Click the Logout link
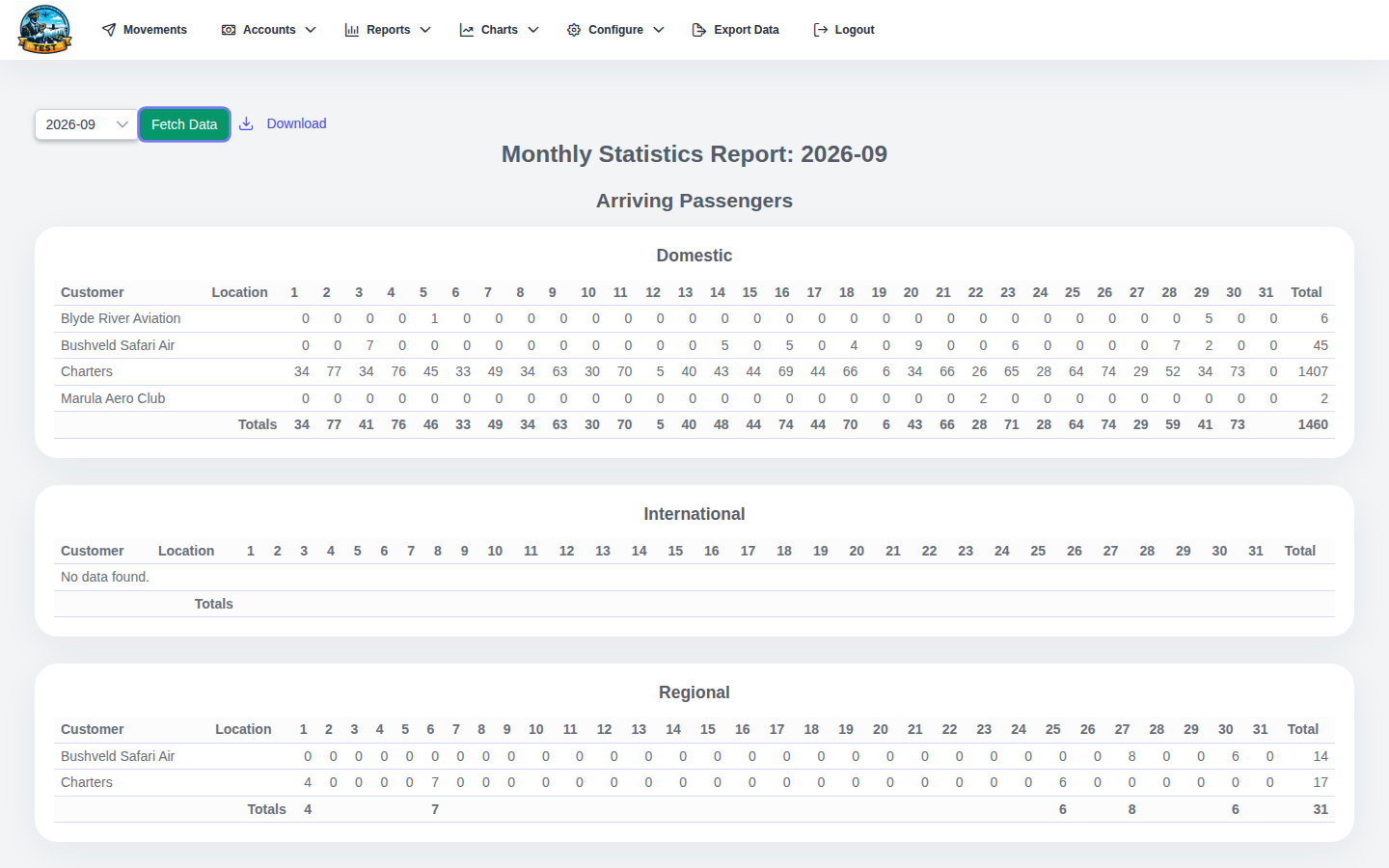This screenshot has width=1389, height=868. [844, 30]
